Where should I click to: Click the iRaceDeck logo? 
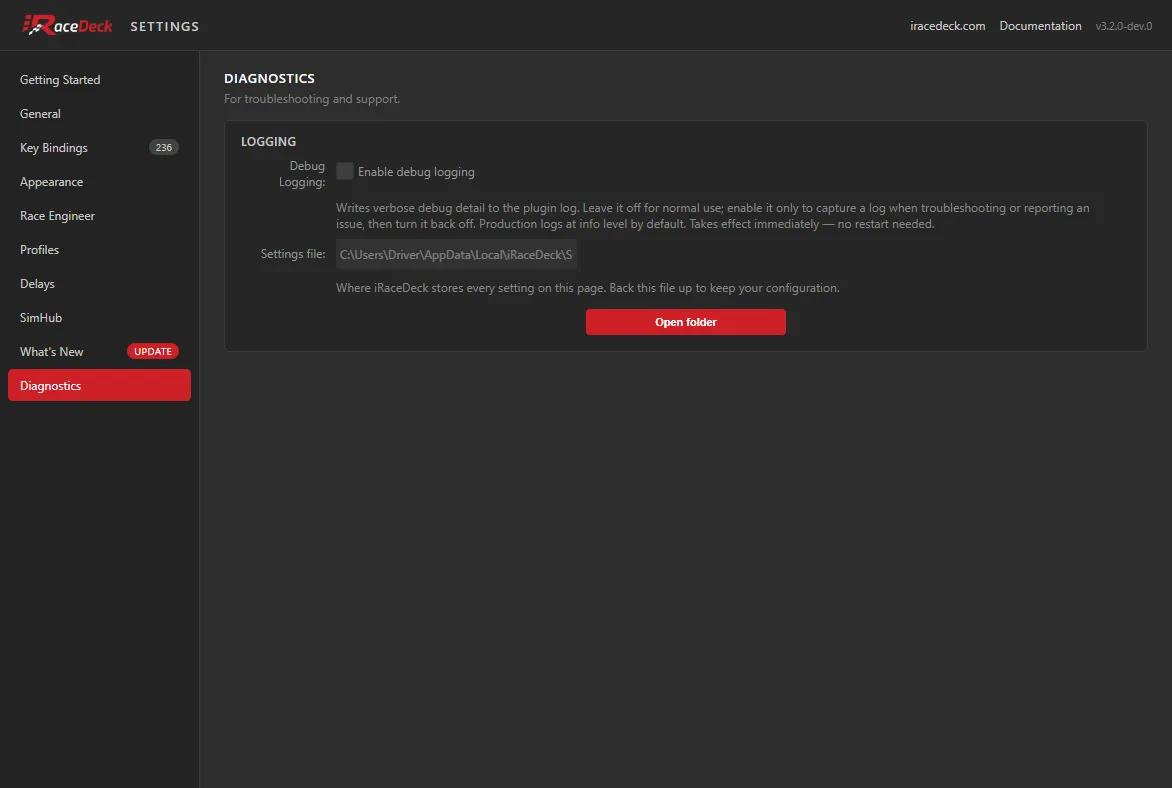click(67, 25)
